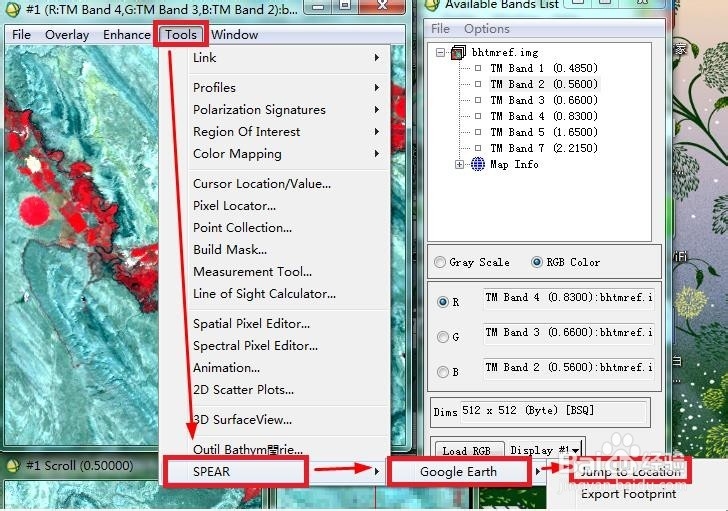Click the B band field TM Band 2
The image size is (728, 511).
tap(569, 368)
